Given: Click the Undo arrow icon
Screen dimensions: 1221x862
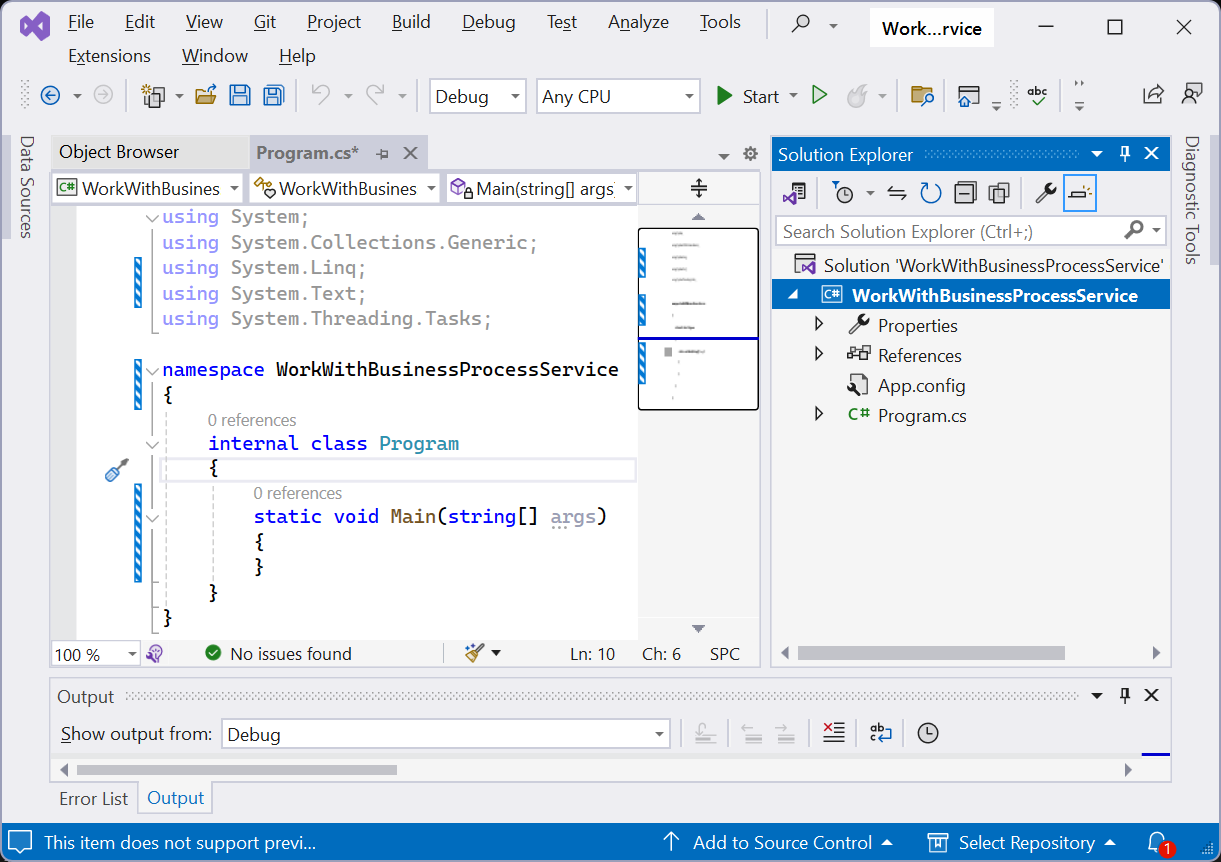Looking at the screenshot, I should [x=321, y=95].
